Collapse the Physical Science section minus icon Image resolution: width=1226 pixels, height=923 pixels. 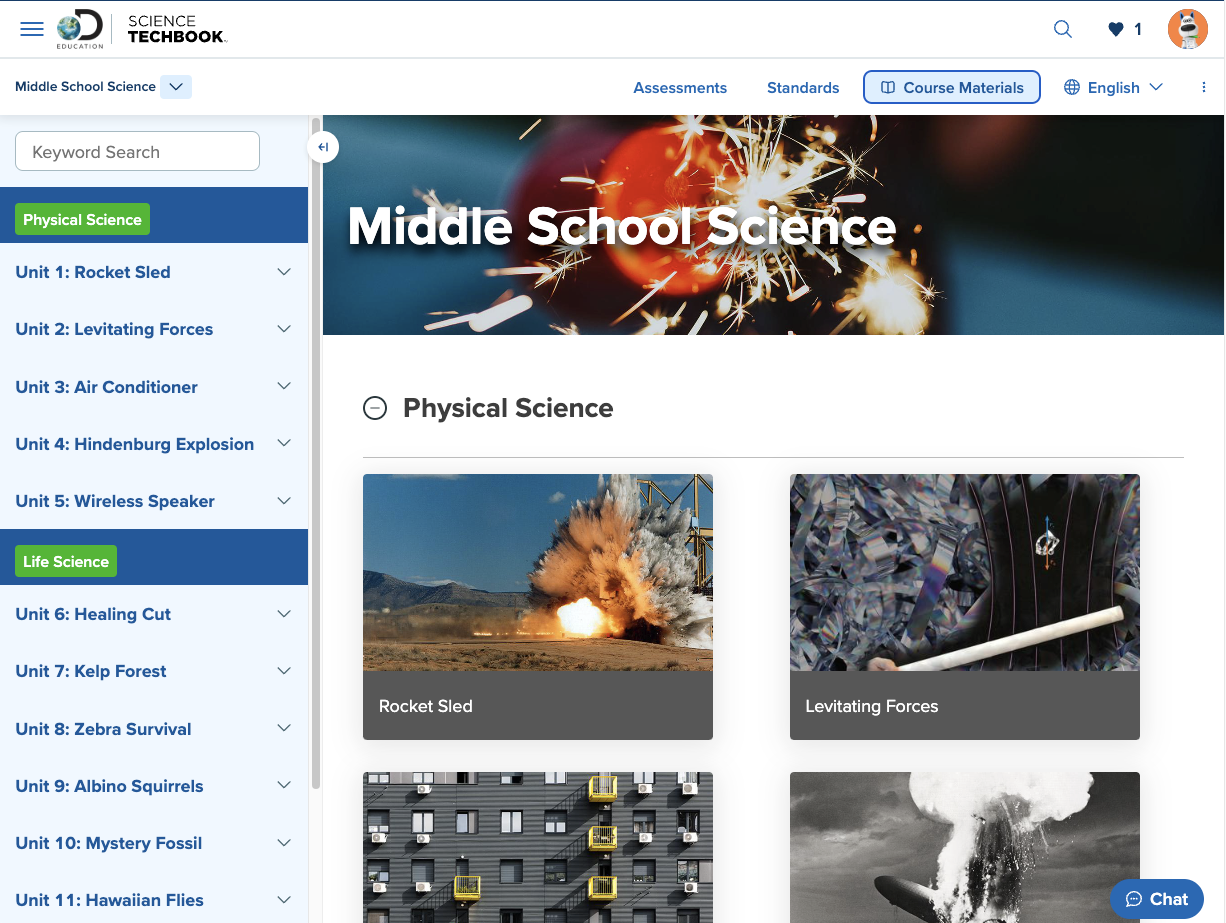[375, 408]
